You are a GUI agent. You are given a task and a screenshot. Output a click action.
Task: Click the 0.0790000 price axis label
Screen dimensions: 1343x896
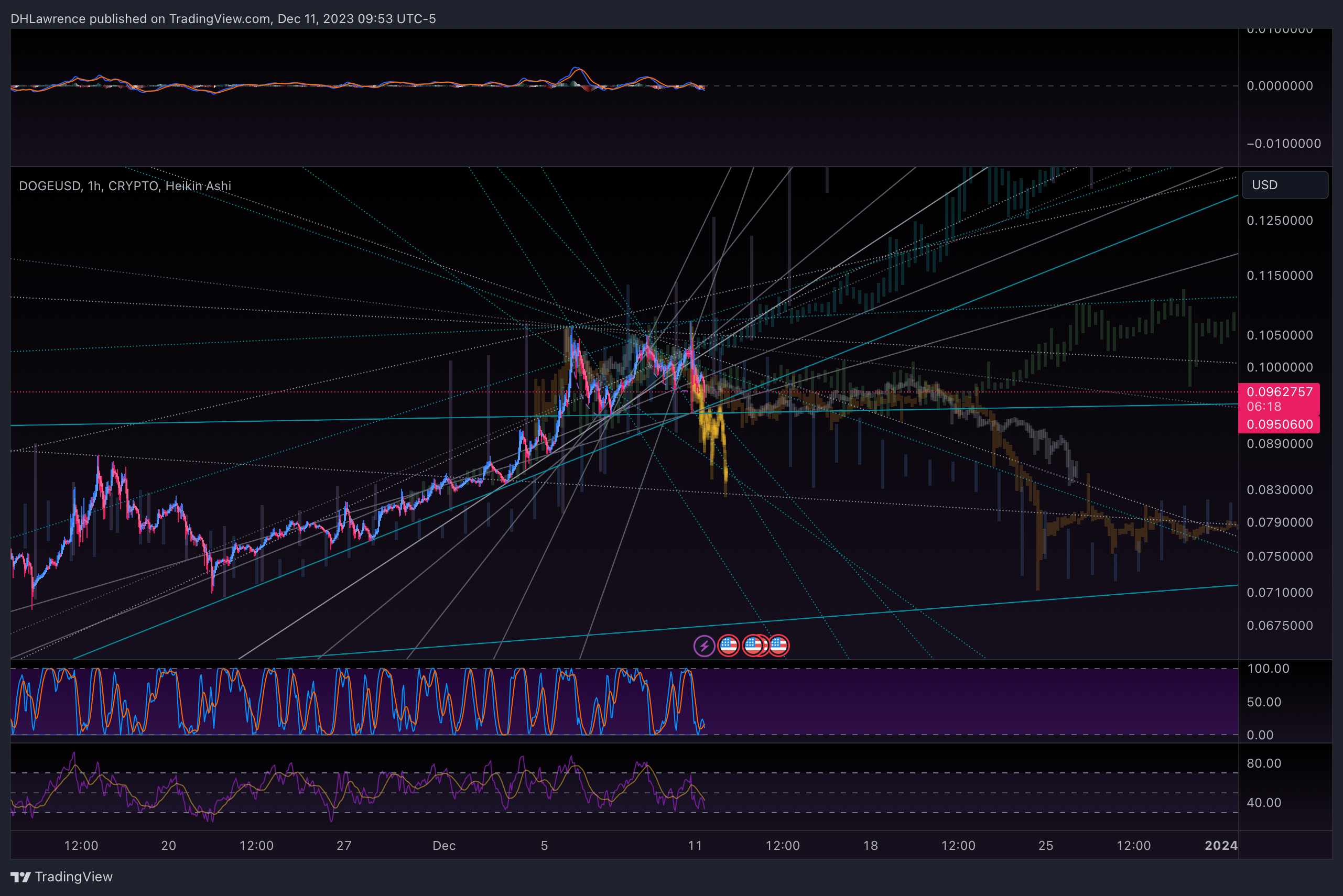(x=1280, y=522)
